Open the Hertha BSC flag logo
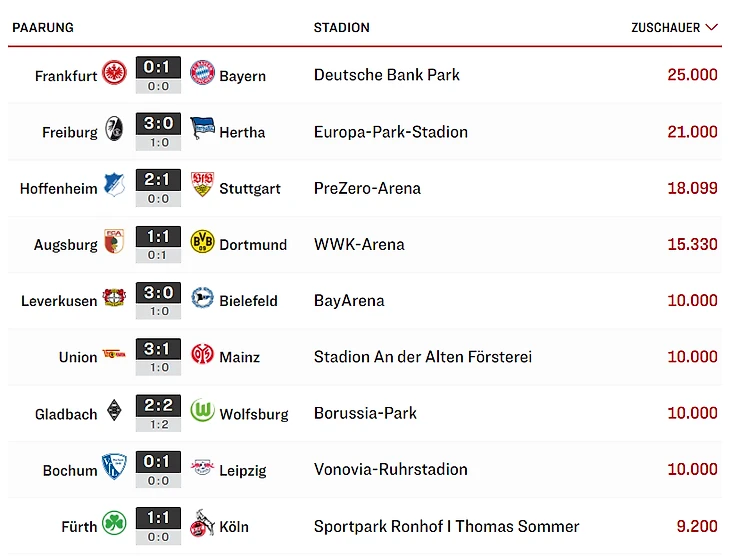The width and height of the screenshot is (730, 556). [x=202, y=128]
